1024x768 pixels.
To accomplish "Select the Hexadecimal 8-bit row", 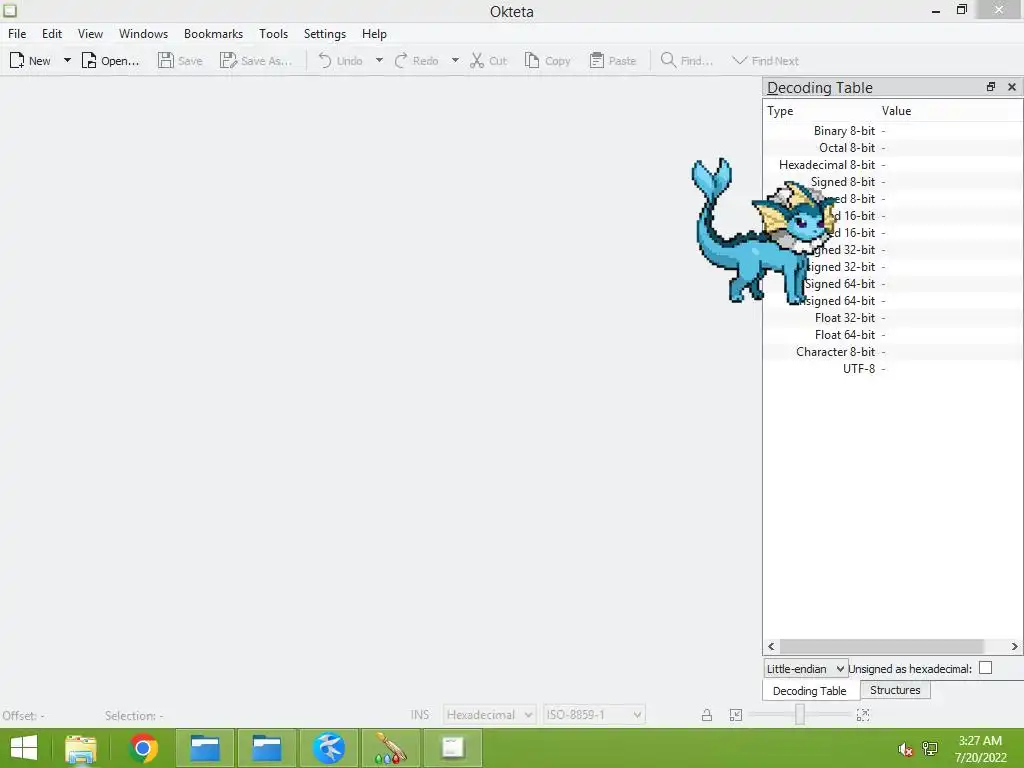I will coord(892,165).
